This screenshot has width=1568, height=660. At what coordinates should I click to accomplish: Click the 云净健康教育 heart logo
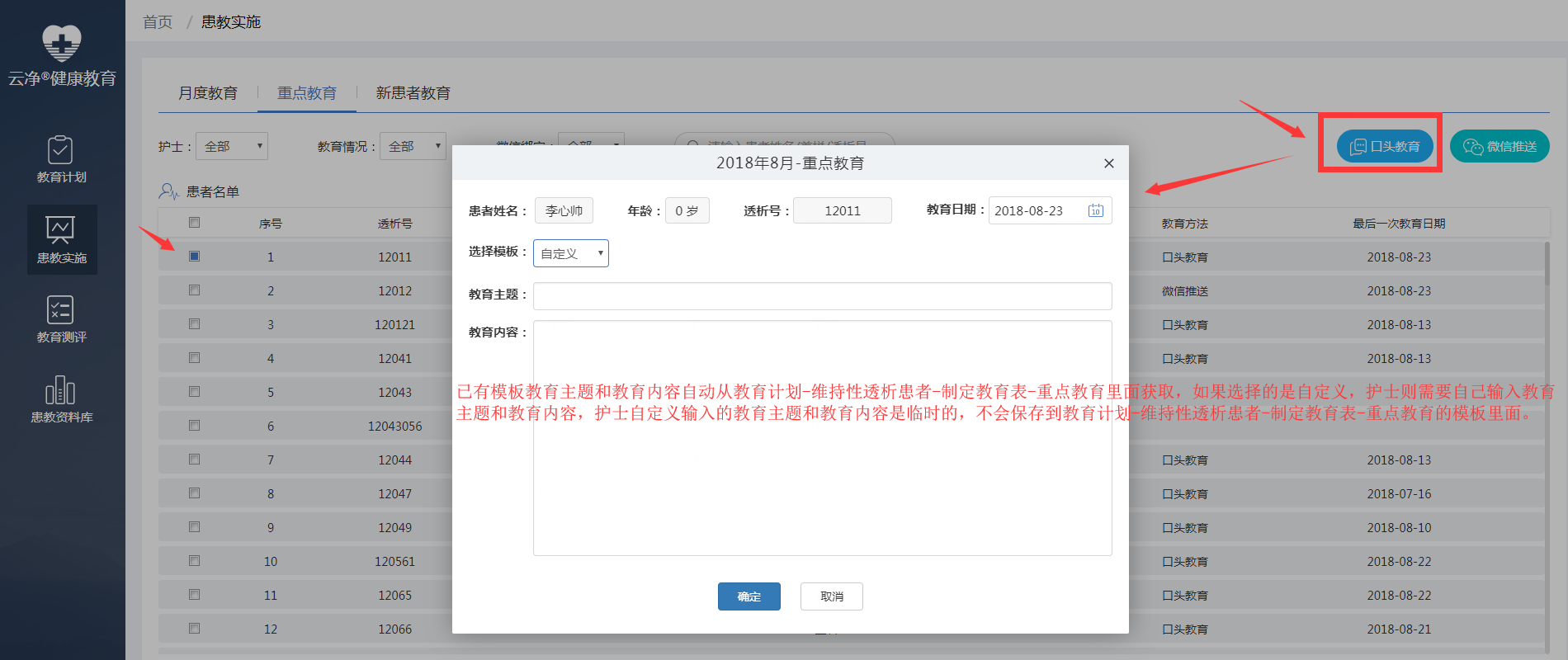(x=62, y=43)
